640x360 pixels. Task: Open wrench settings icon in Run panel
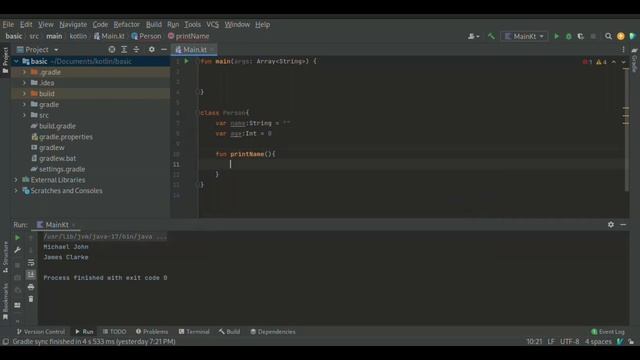click(x=17, y=250)
